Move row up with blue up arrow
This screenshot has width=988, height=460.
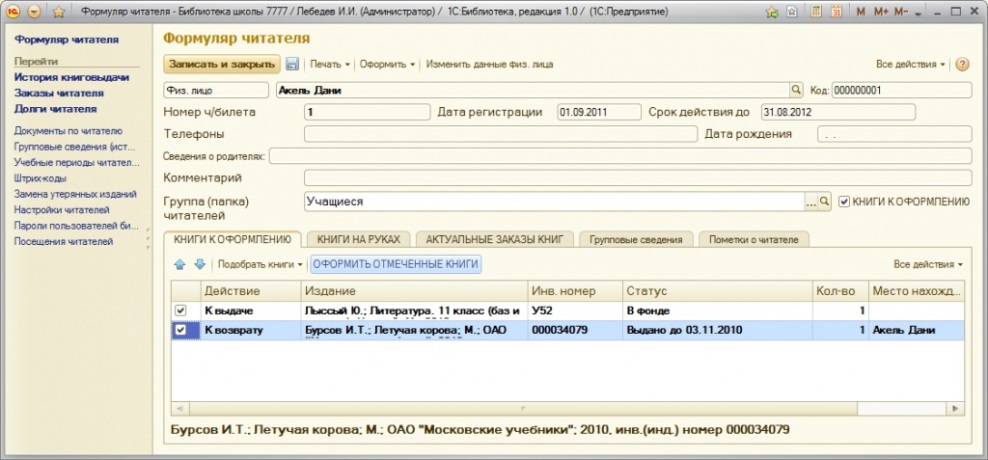181,264
